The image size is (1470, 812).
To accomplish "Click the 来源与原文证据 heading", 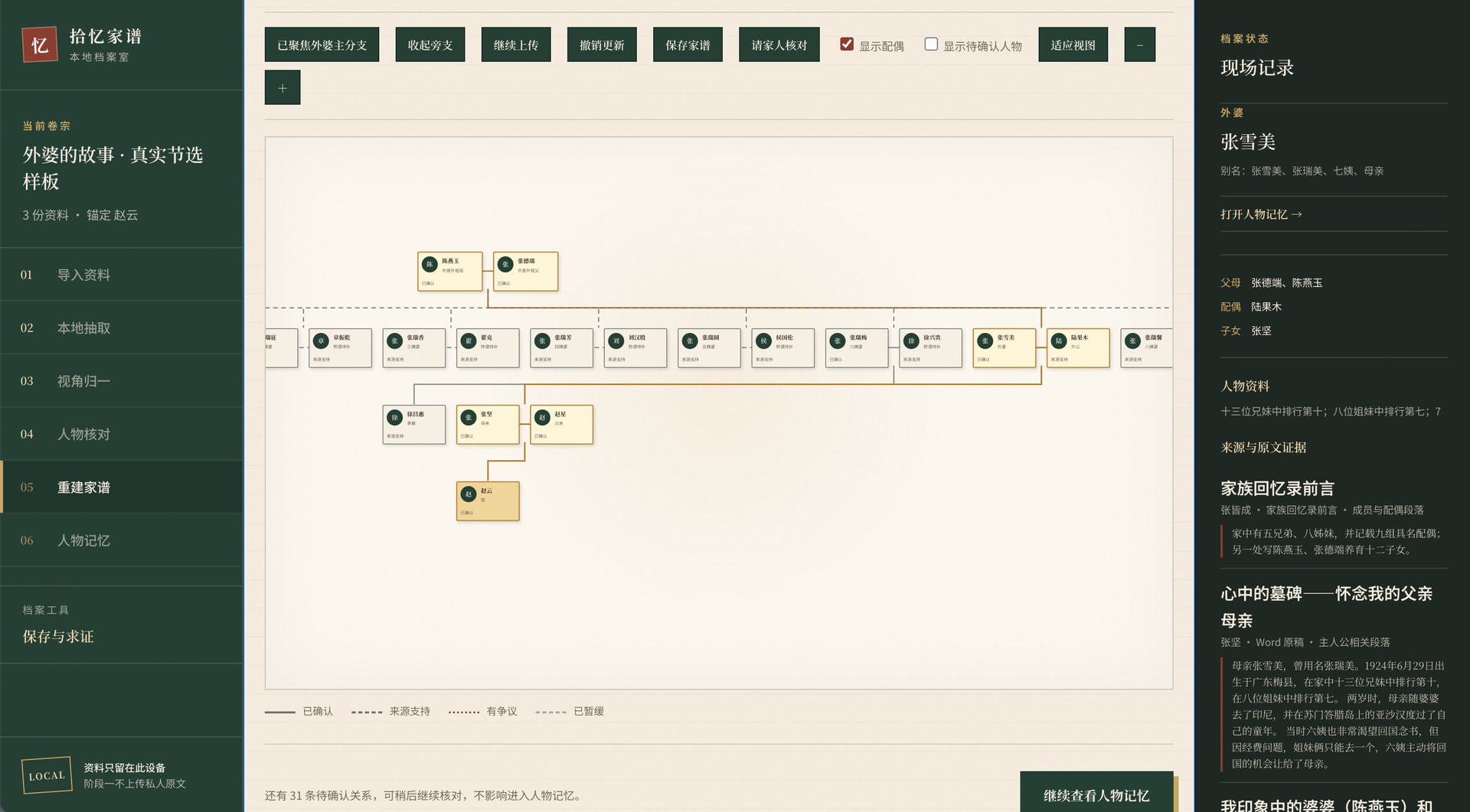I will click(1263, 448).
